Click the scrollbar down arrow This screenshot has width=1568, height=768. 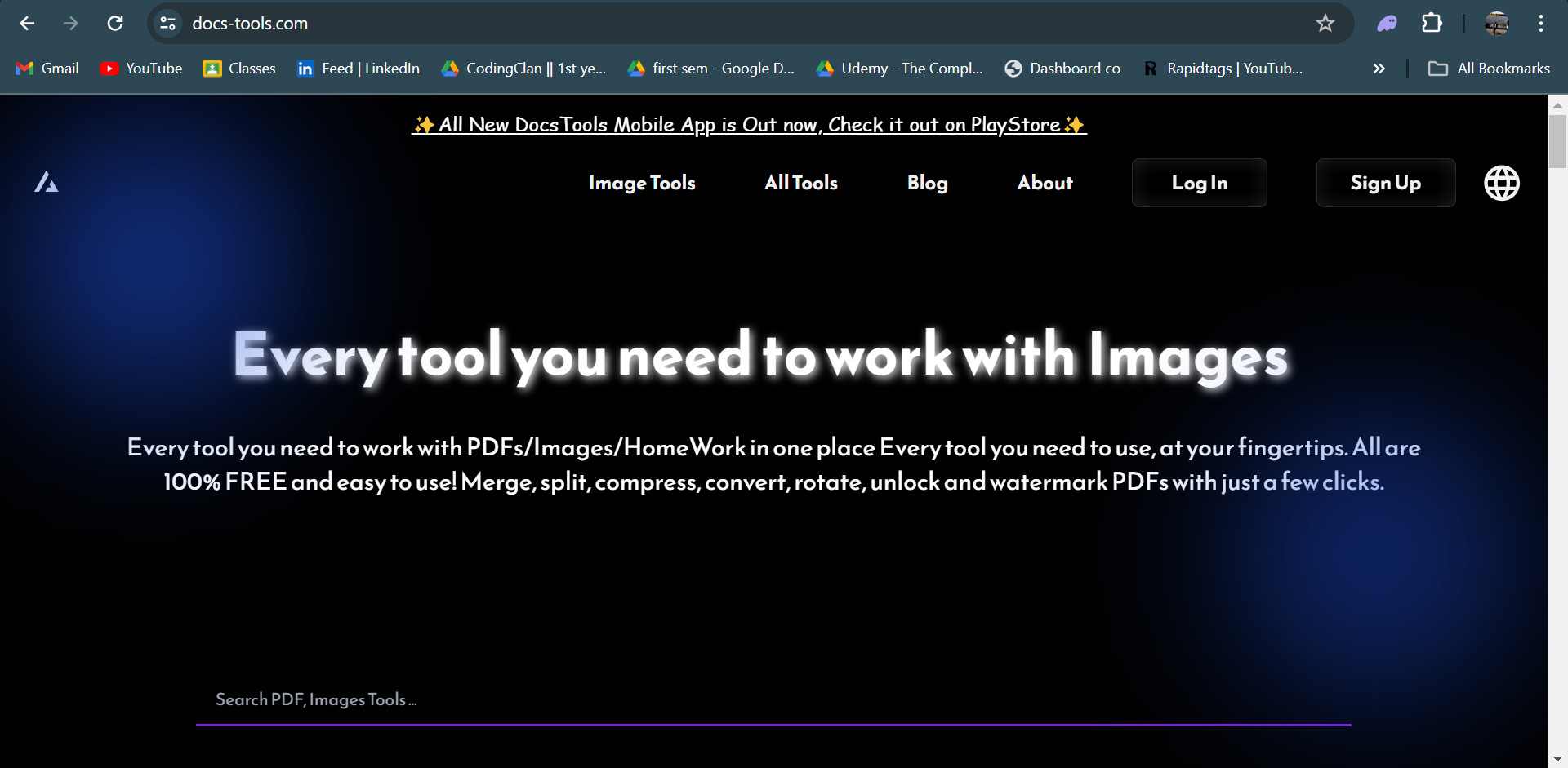pos(1557,759)
